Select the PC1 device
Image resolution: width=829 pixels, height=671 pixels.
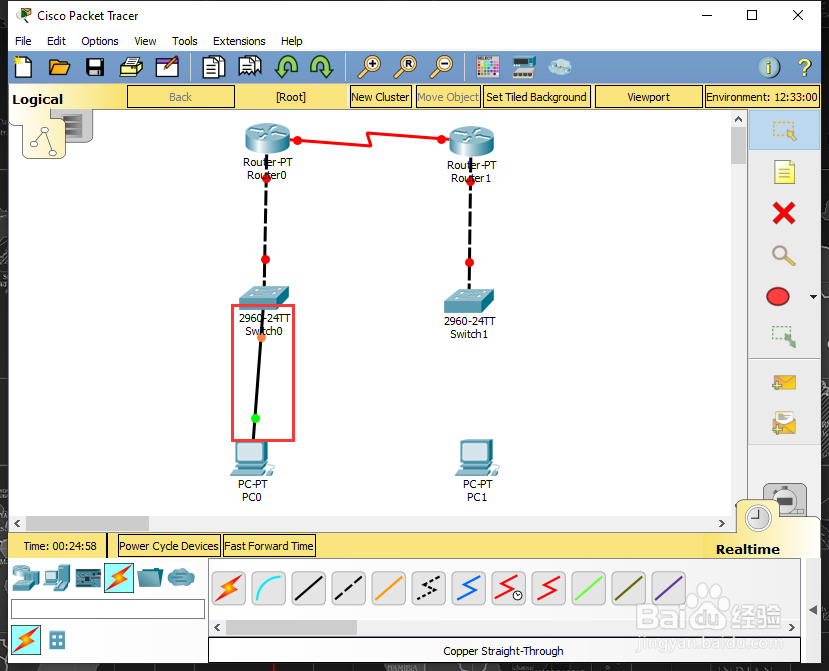pos(477,458)
